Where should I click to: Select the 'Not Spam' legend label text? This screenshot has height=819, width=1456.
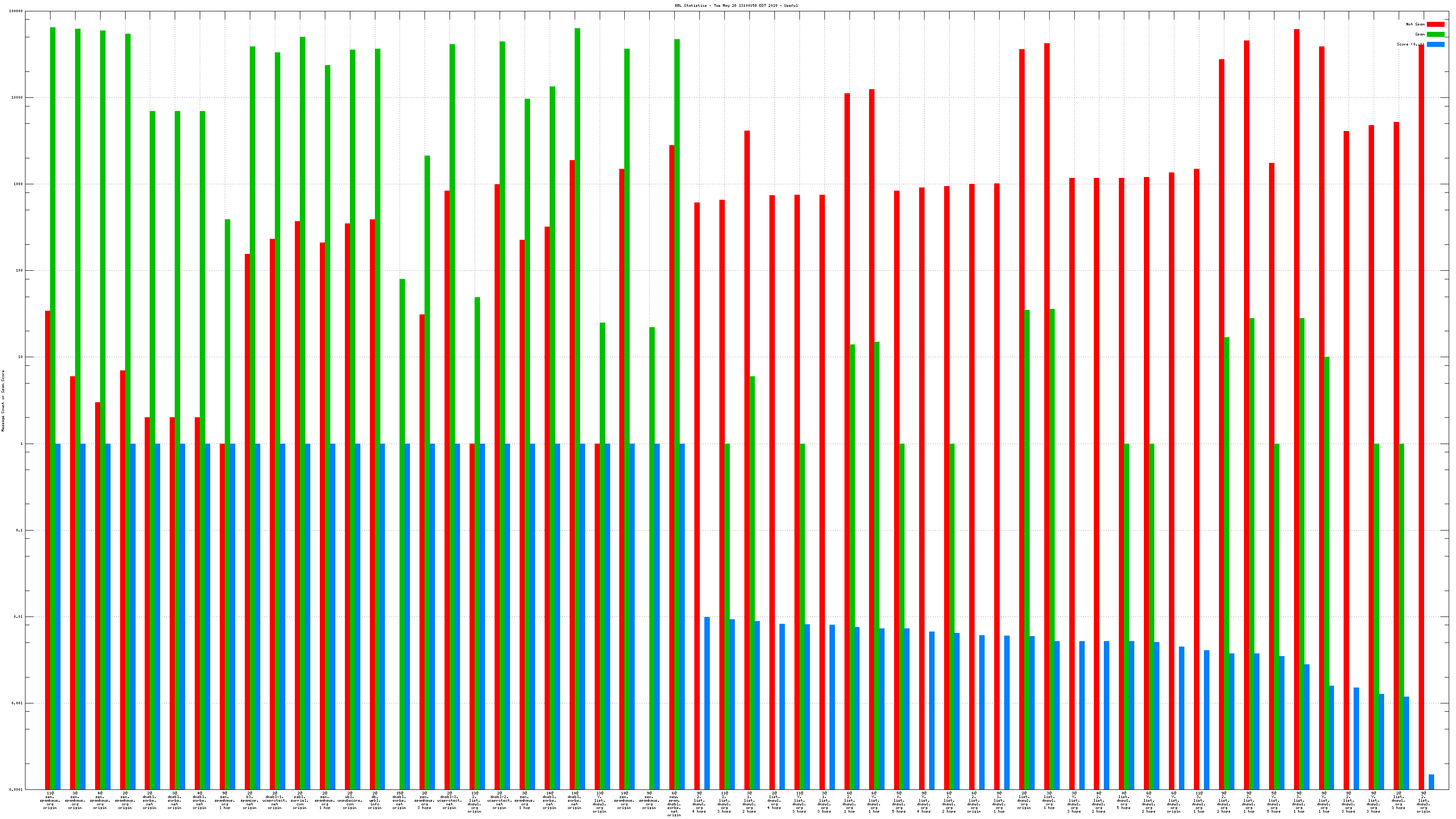point(1416,24)
